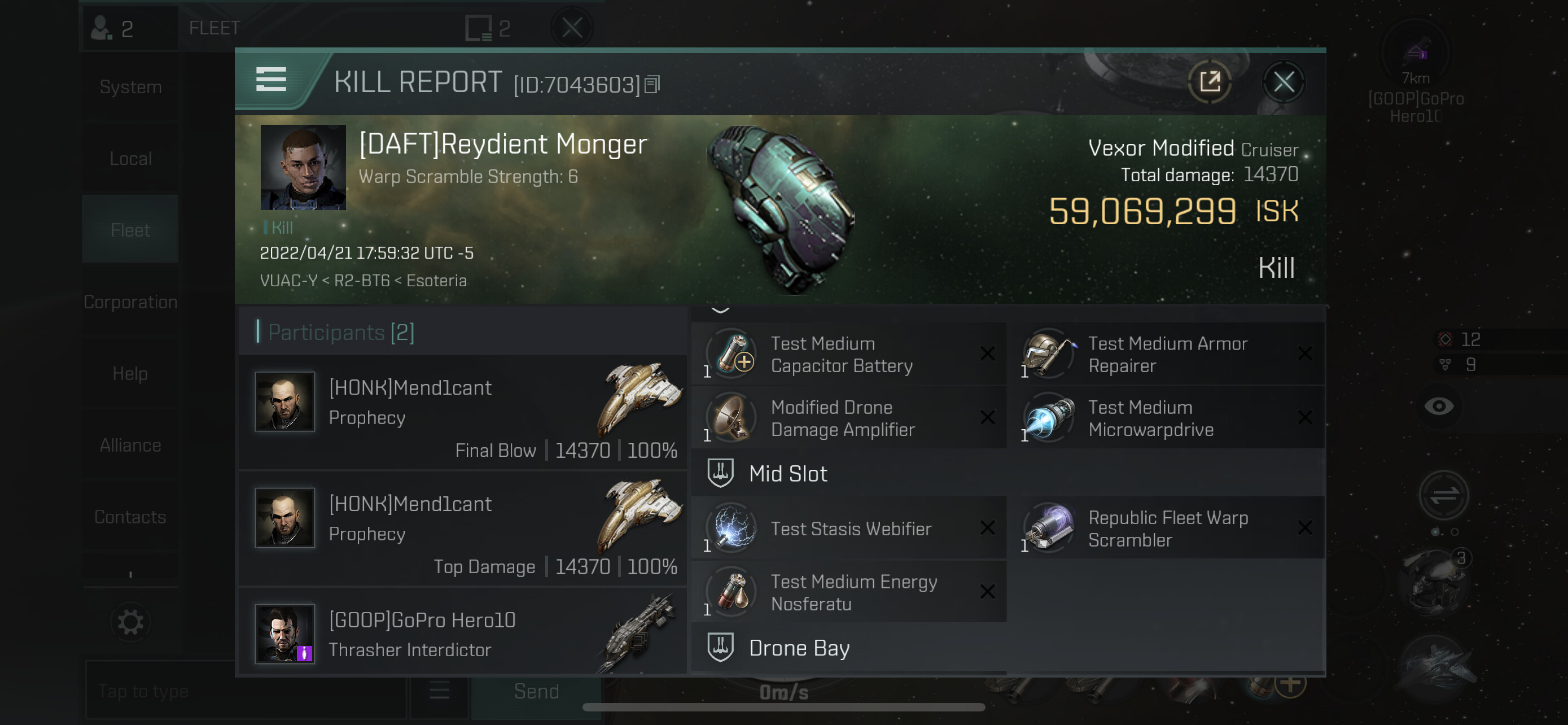Click the horizontal scrollbar at the bottom
Image resolution: width=1568 pixels, height=725 pixels.
click(x=783, y=707)
